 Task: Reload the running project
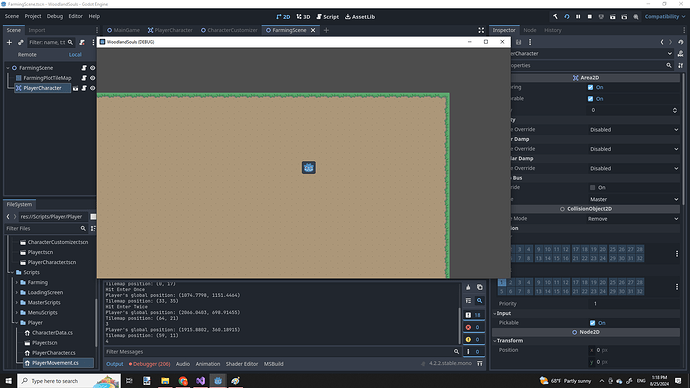pyautogui.click(x=567, y=17)
